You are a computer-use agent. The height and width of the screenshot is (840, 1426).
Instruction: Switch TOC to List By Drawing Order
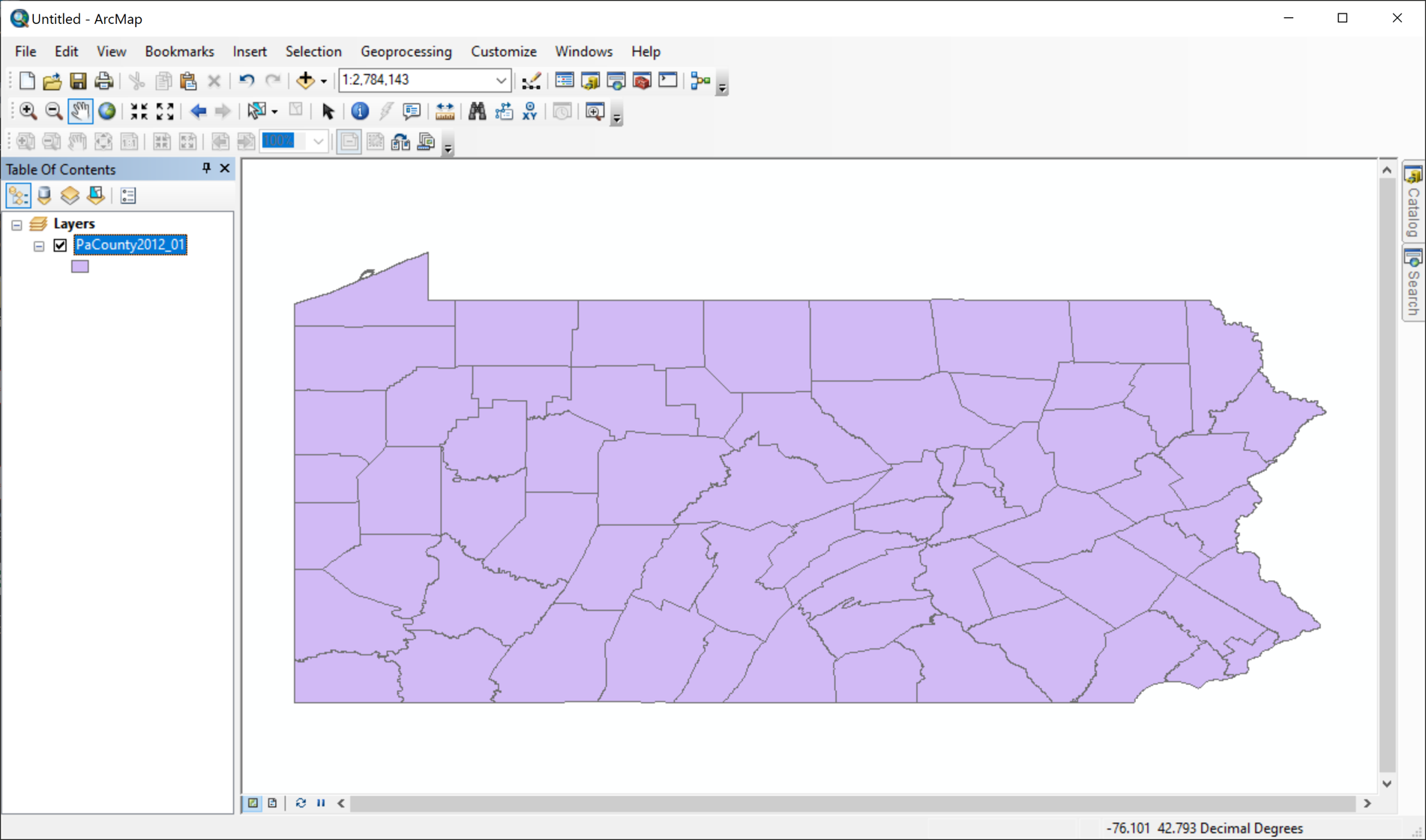pos(18,196)
